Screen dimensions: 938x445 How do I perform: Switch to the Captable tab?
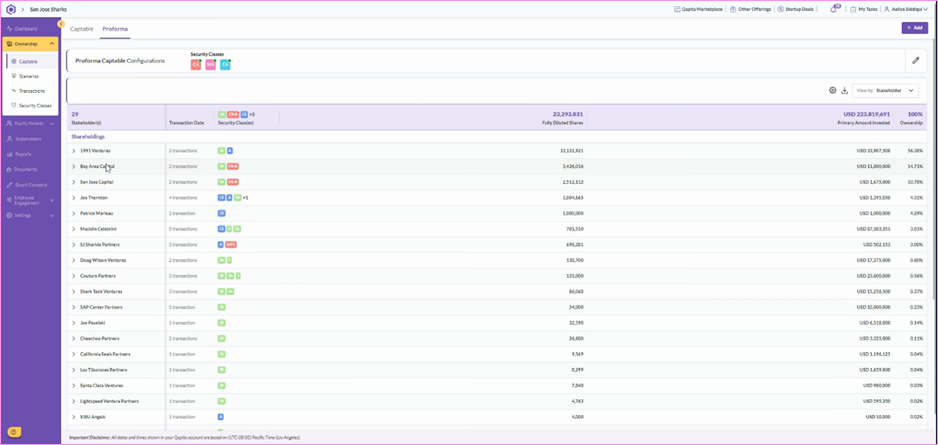81,29
